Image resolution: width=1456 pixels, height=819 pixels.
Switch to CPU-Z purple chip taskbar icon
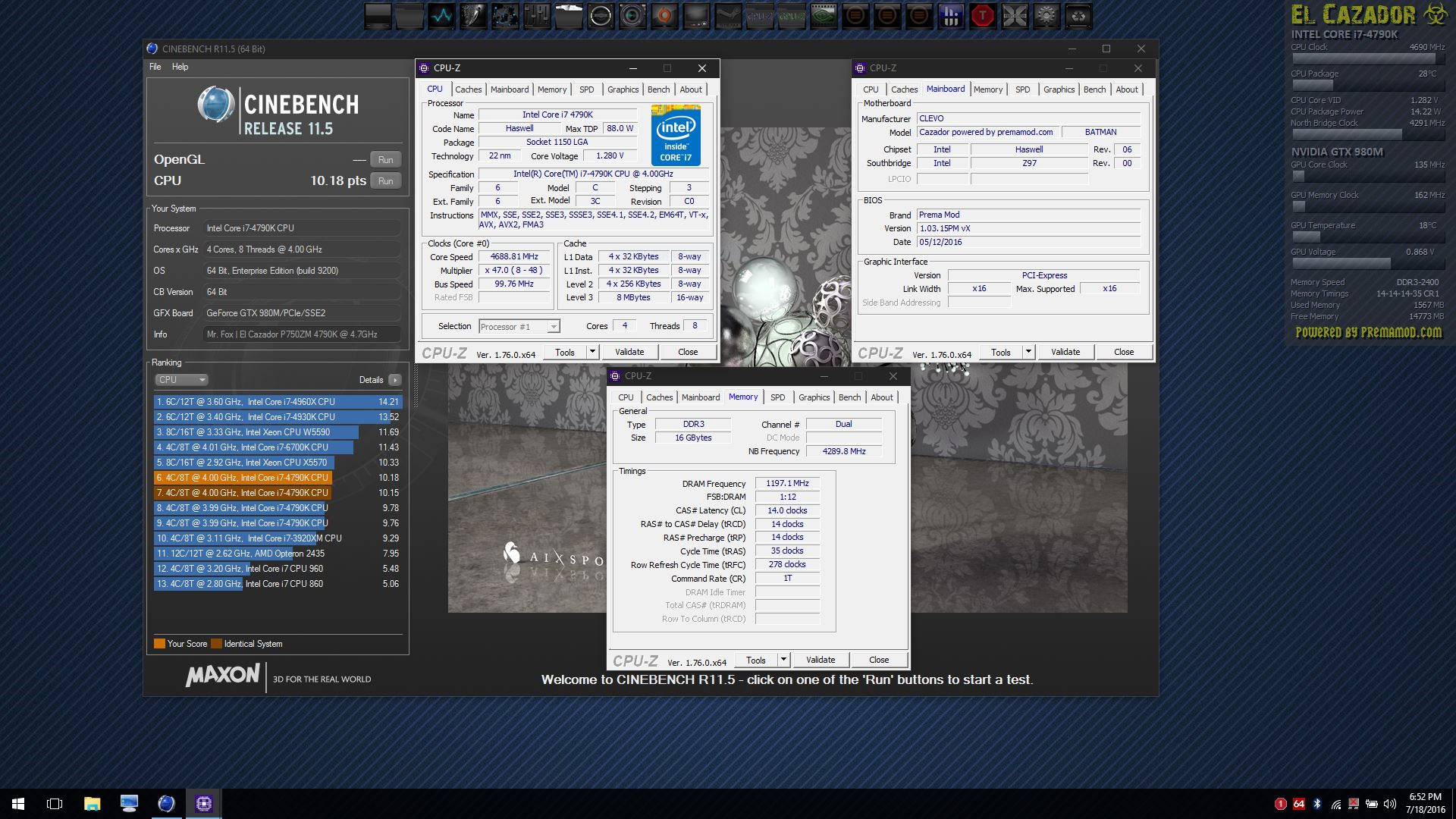(x=203, y=804)
